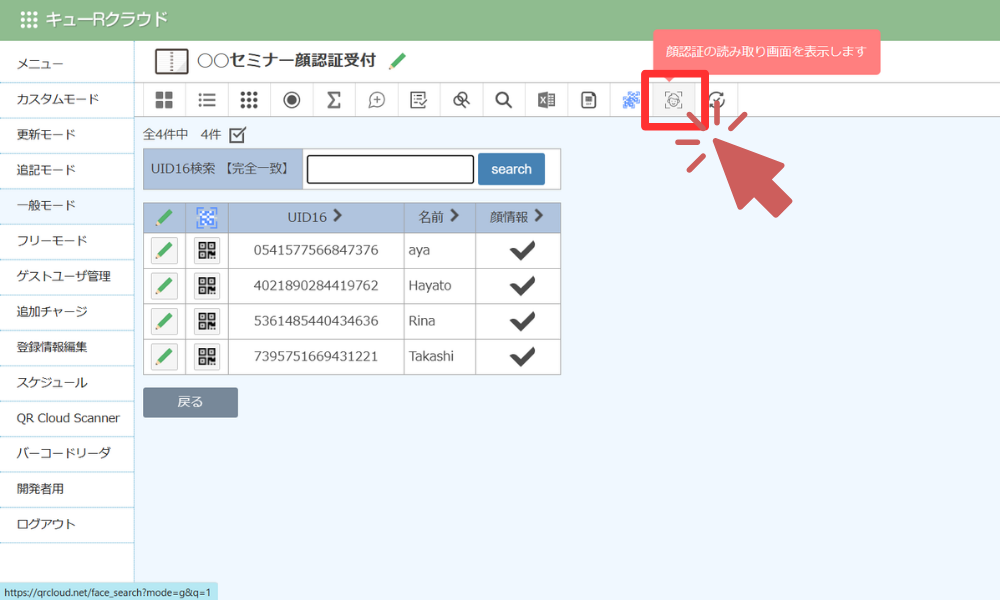Click the face info checkmark for Rina

tap(522, 321)
